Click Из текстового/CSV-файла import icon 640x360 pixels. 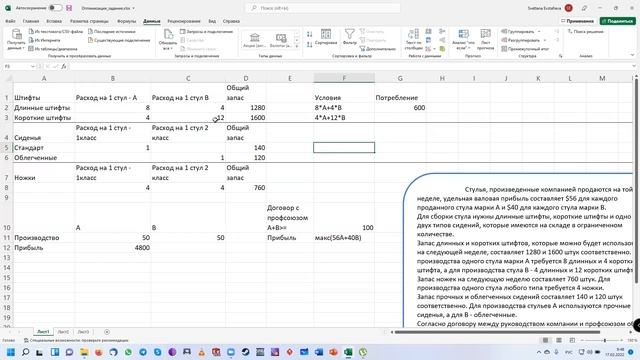(x=31, y=31)
